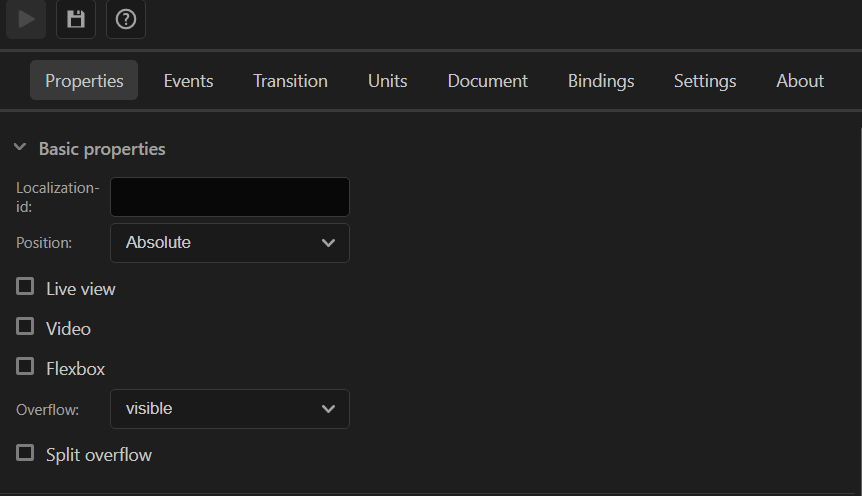Open the Transition tab
Image resolution: width=862 pixels, height=496 pixels.
290,81
